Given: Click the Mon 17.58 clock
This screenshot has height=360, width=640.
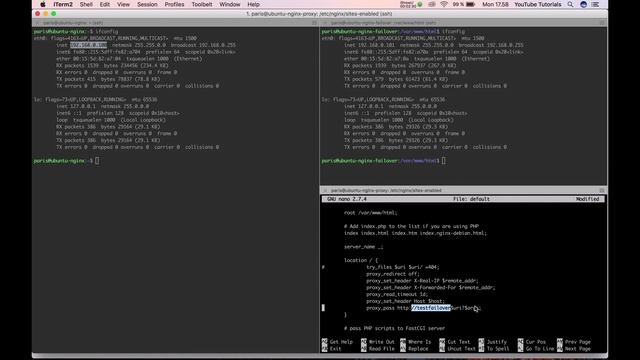Looking at the screenshot, I should pos(495,4).
